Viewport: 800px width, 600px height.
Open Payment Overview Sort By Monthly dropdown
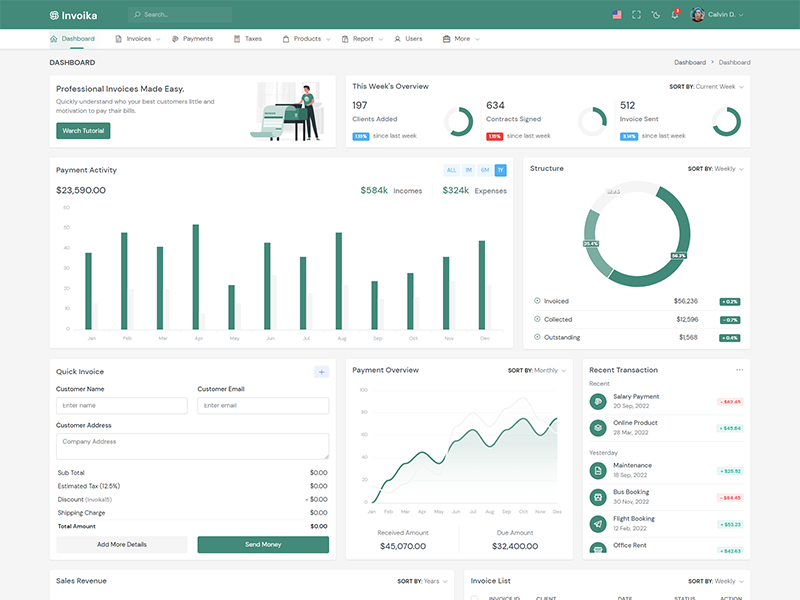[x=536, y=371]
